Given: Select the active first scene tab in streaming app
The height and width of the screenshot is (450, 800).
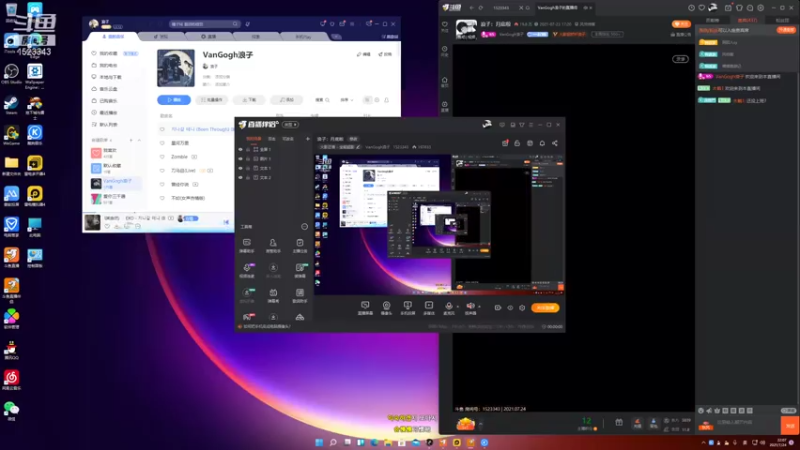Looking at the screenshot, I should (254, 139).
